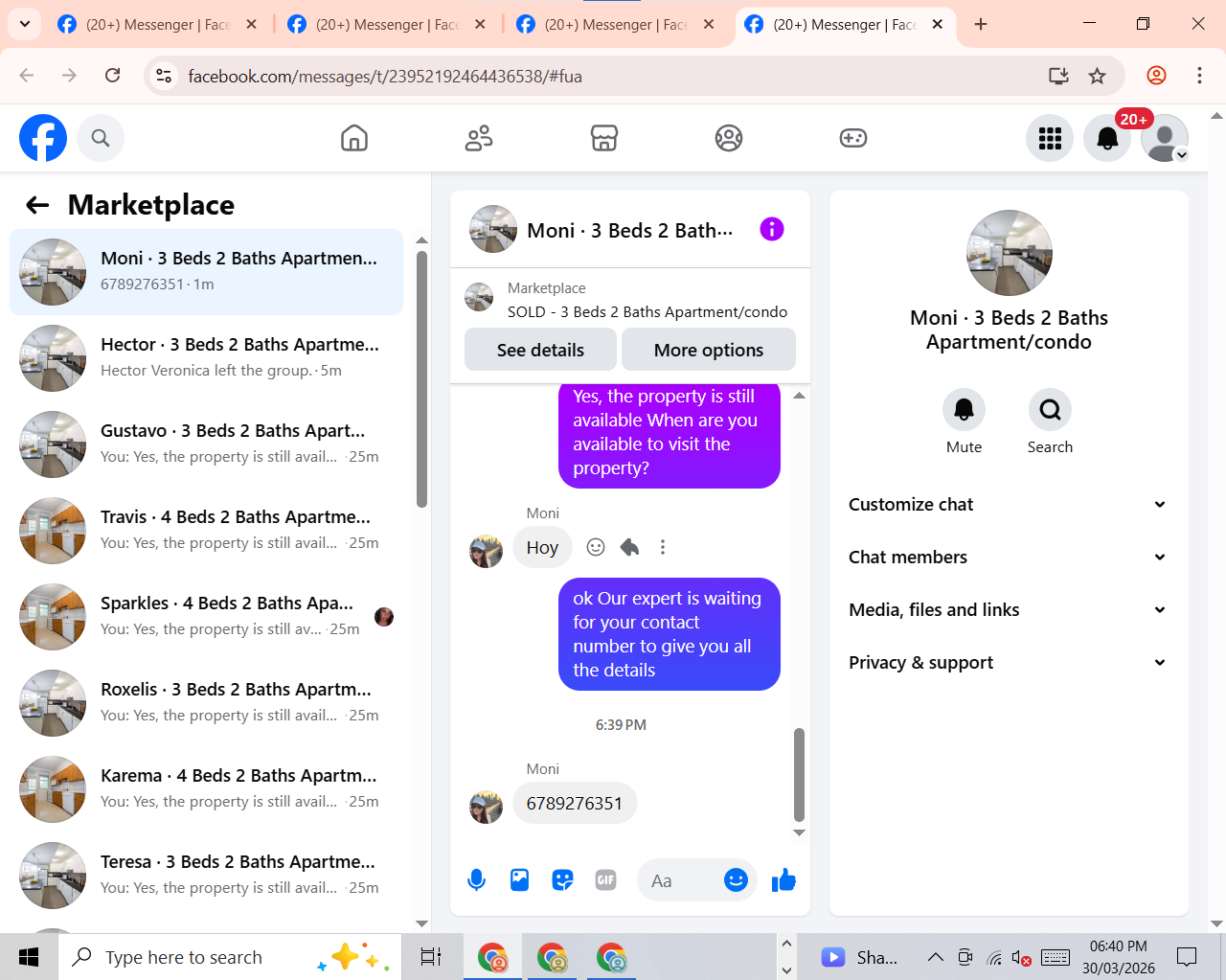The height and width of the screenshot is (980, 1226).
Task: Click the chat messages scrollbar thumb
Action: pyautogui.click(x=799, y=775)
